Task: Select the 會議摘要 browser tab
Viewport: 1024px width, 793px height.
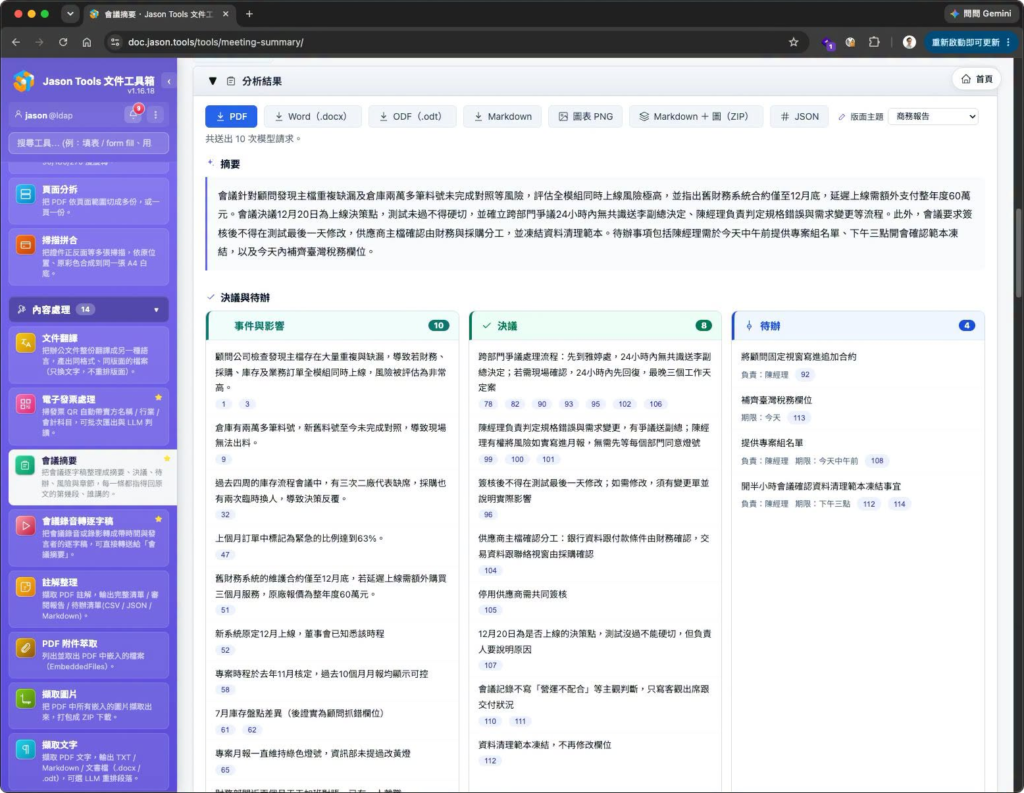Action: point(159,14)
